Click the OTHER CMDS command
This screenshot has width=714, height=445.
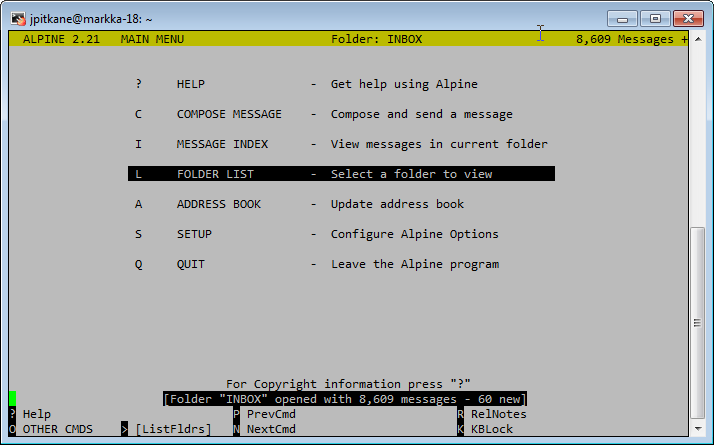pyautogui.click(x=51, y=429)
